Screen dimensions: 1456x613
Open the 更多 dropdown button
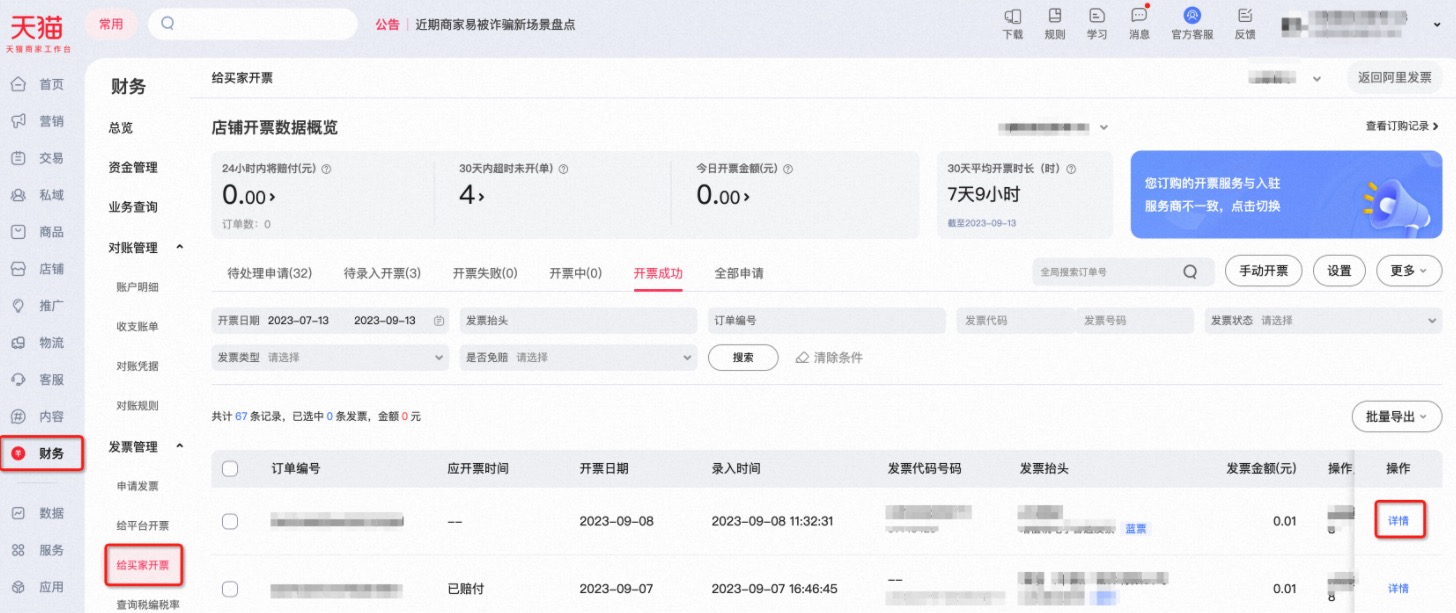coord(1409,271)
